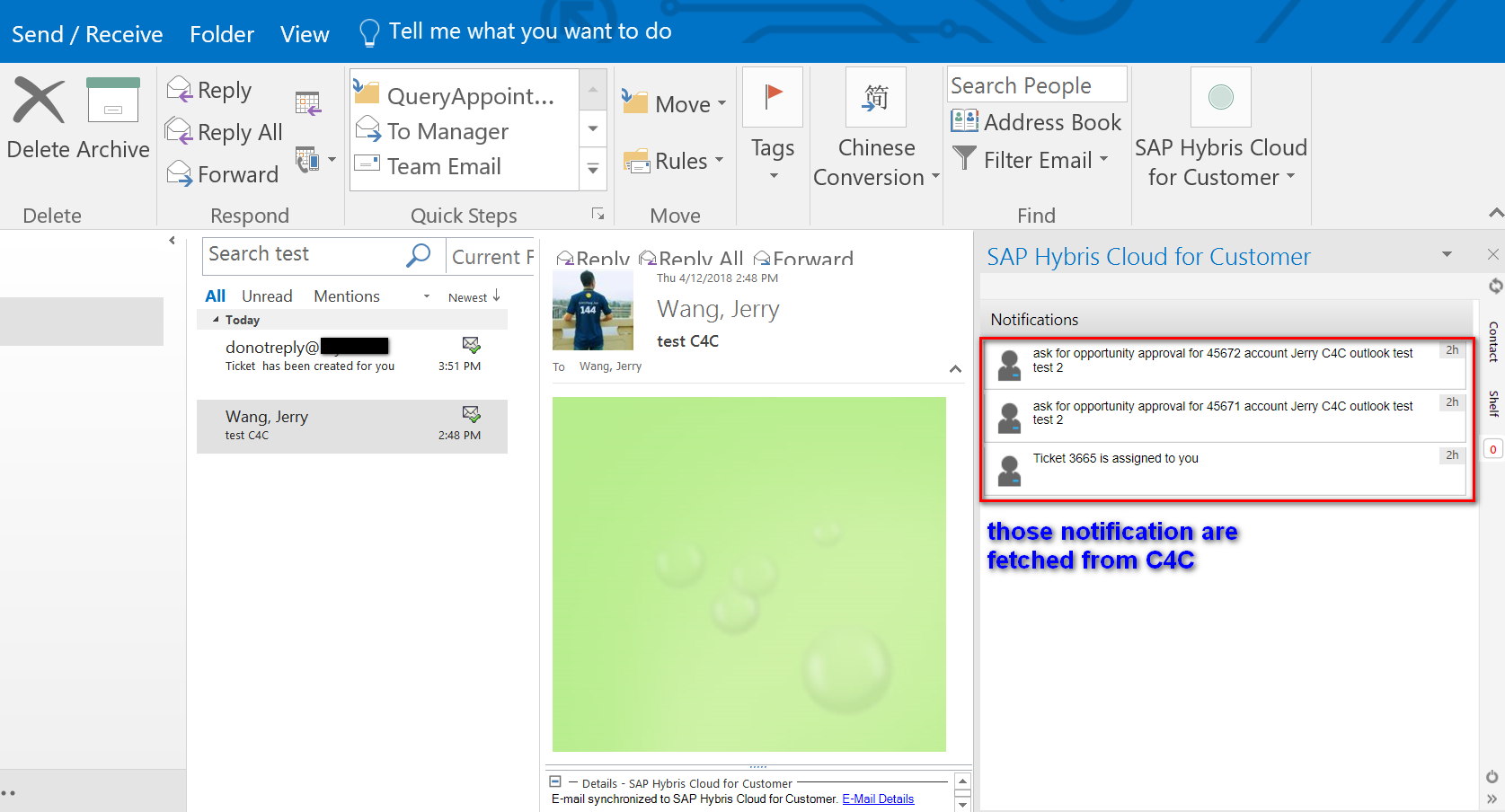Click in the Search test mailbox field
Viewport: 1505px width, 812px height.
coord(305,255)
